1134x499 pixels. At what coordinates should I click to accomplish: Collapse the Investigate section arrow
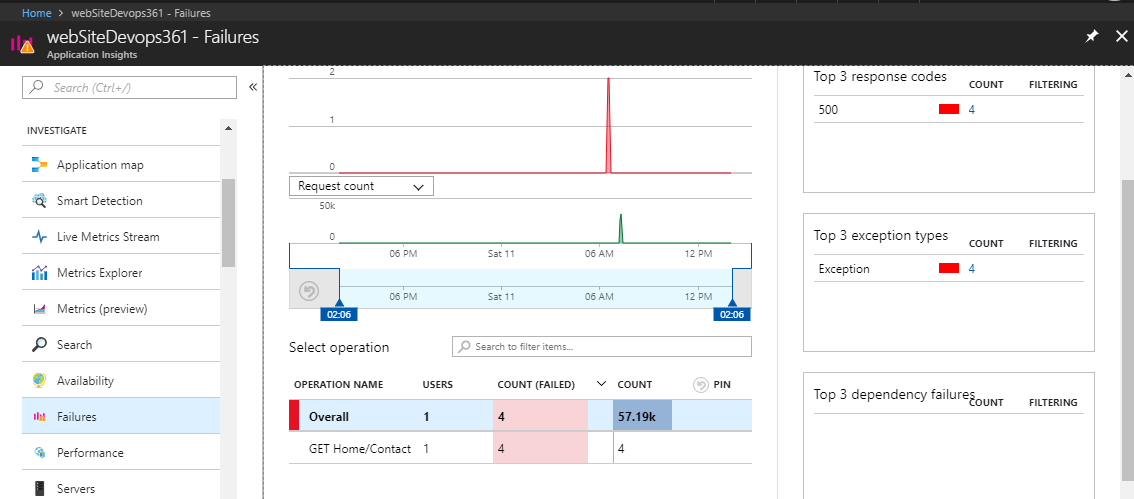pyautogui.click(x=228, y=129)
